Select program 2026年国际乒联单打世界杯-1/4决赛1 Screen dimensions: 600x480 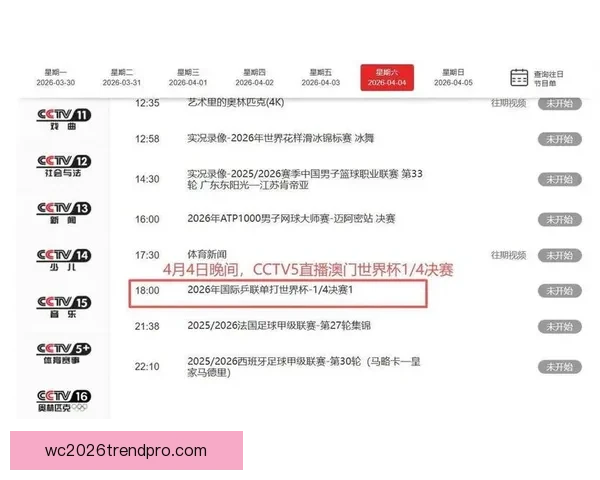click(x=270, y=290)
